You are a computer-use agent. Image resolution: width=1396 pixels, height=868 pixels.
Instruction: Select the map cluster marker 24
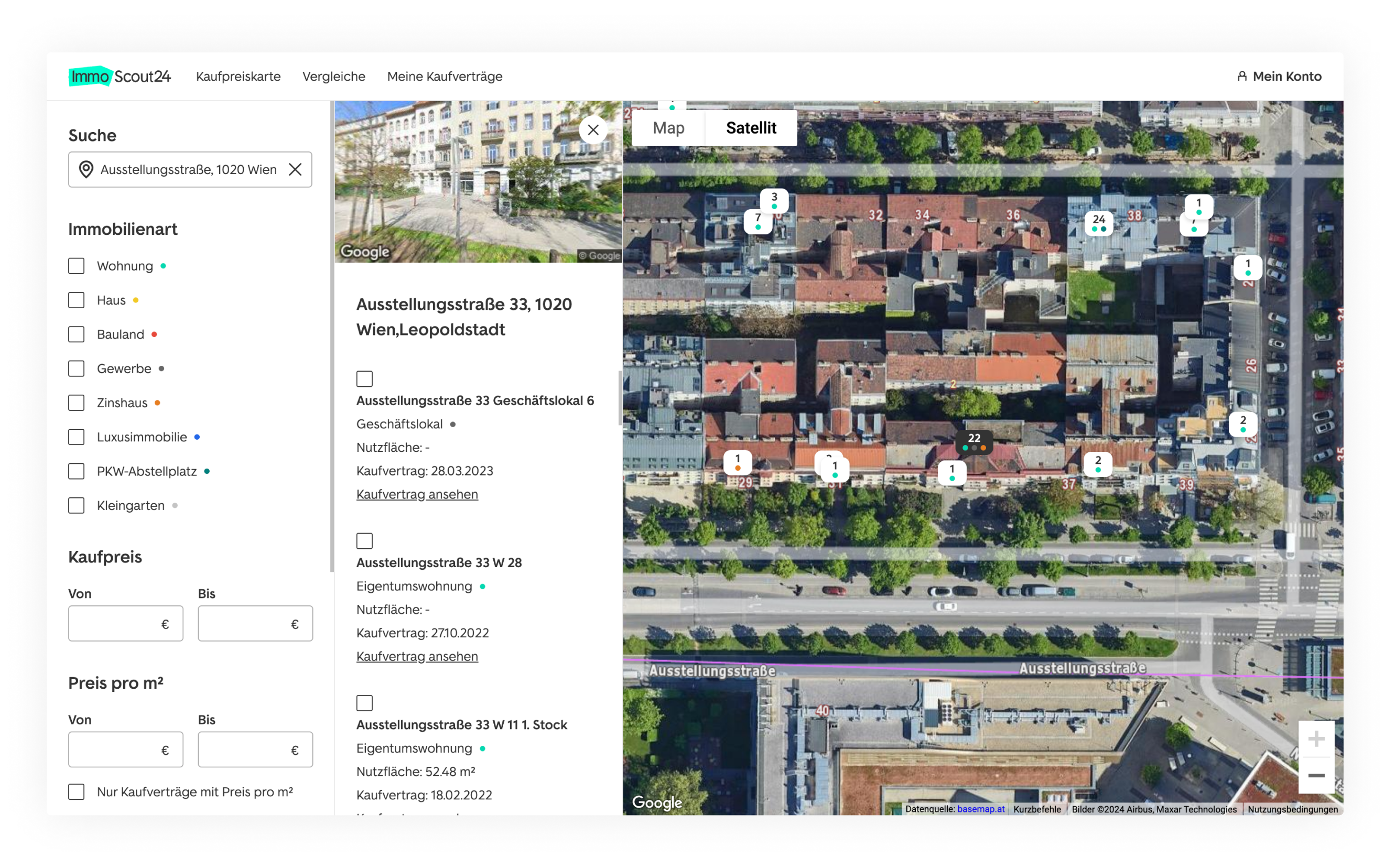(1099, 223)
